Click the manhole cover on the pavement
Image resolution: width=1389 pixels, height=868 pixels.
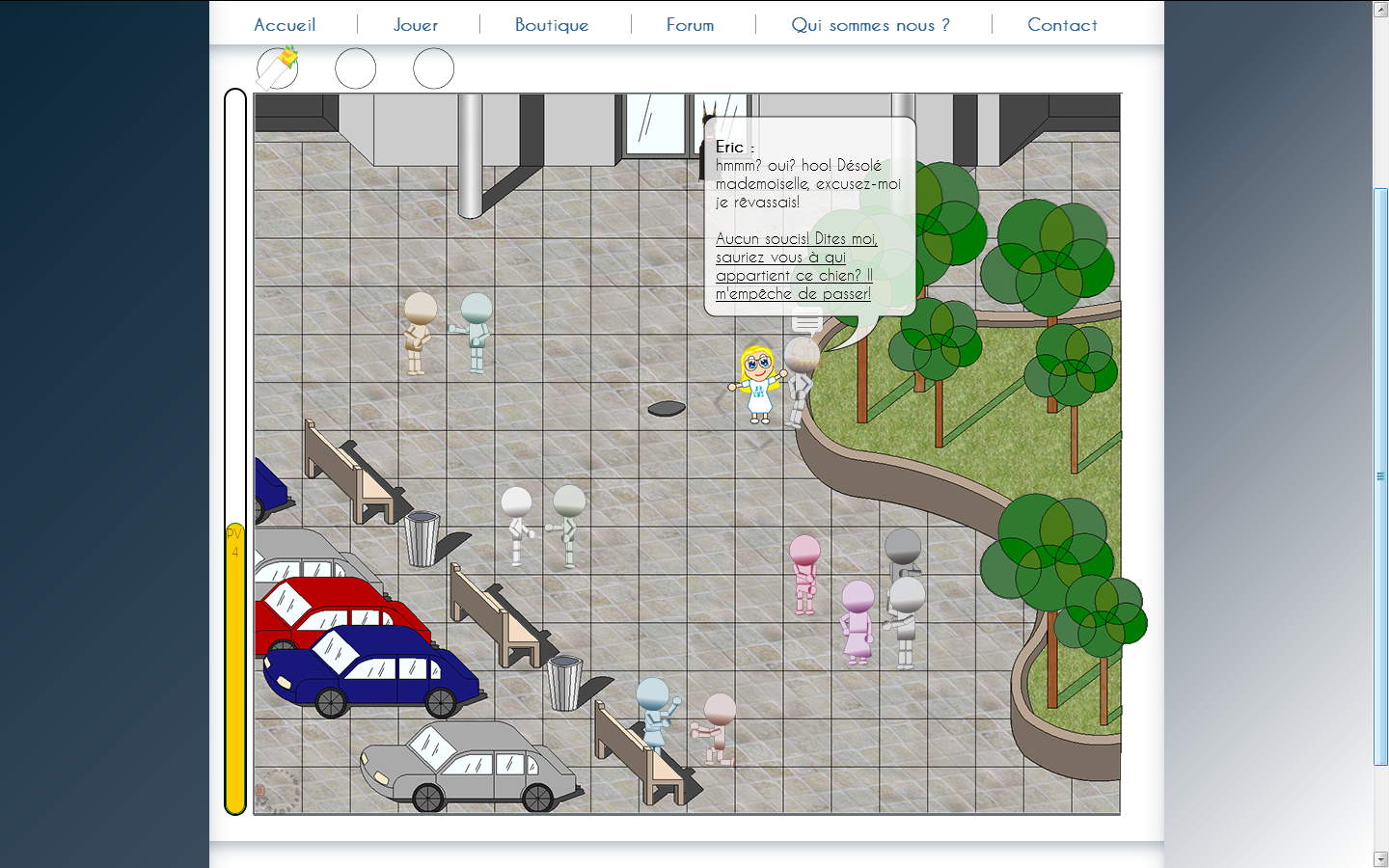(667, 409)
